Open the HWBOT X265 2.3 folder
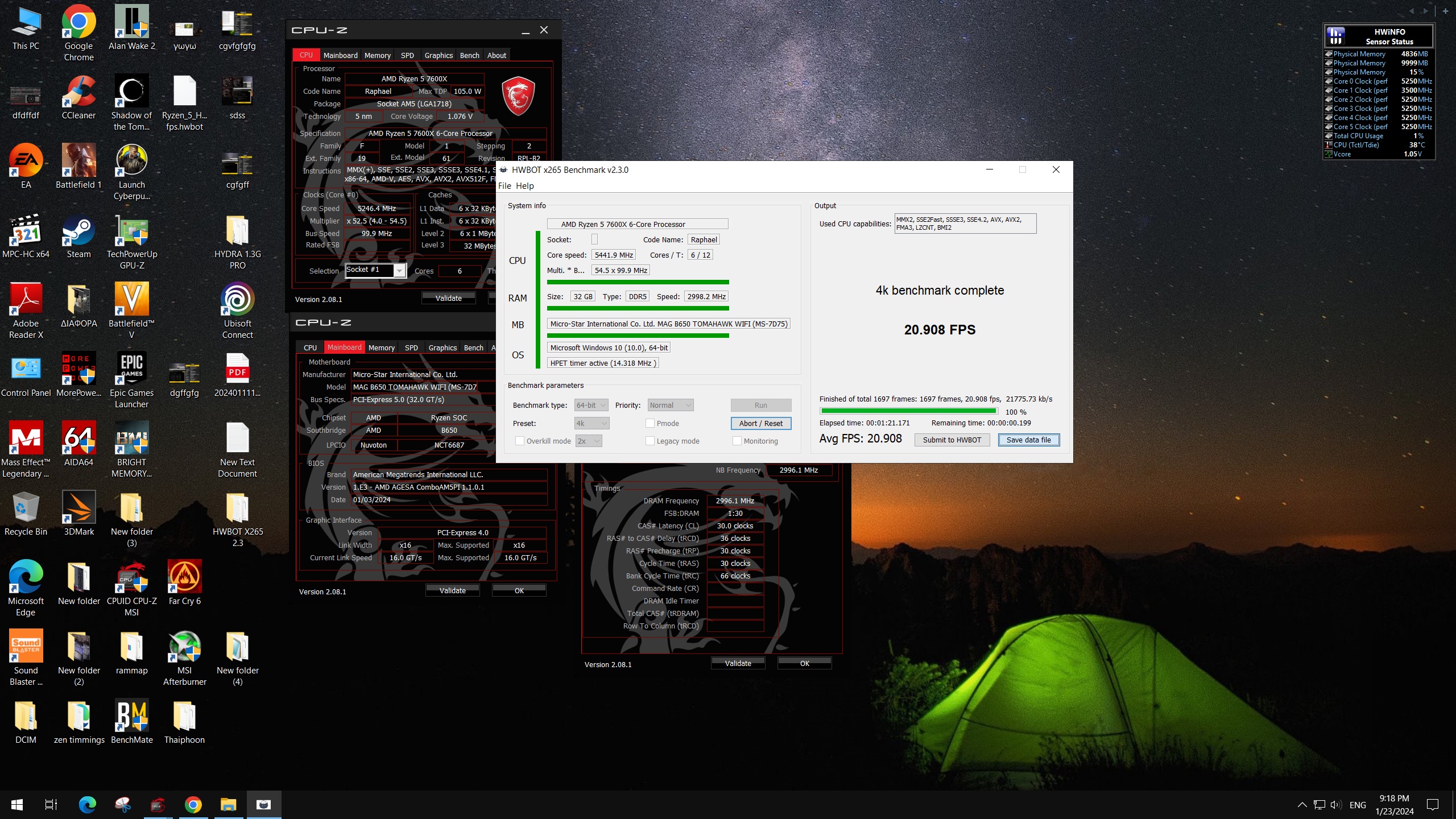 pos(237,519)
